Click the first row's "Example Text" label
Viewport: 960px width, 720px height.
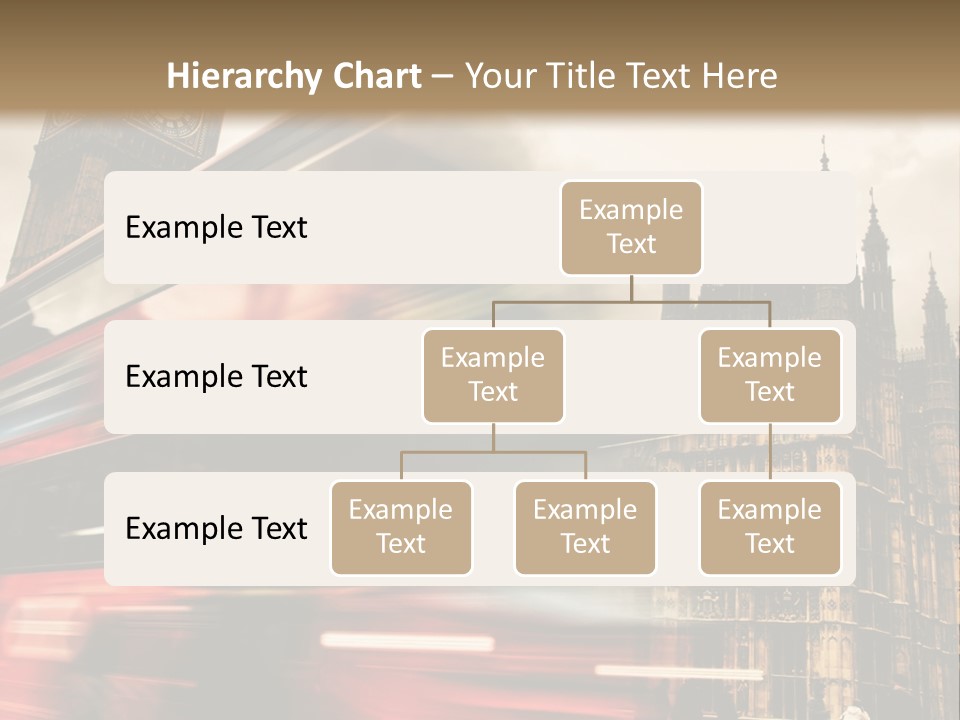[x=216, y=228]
